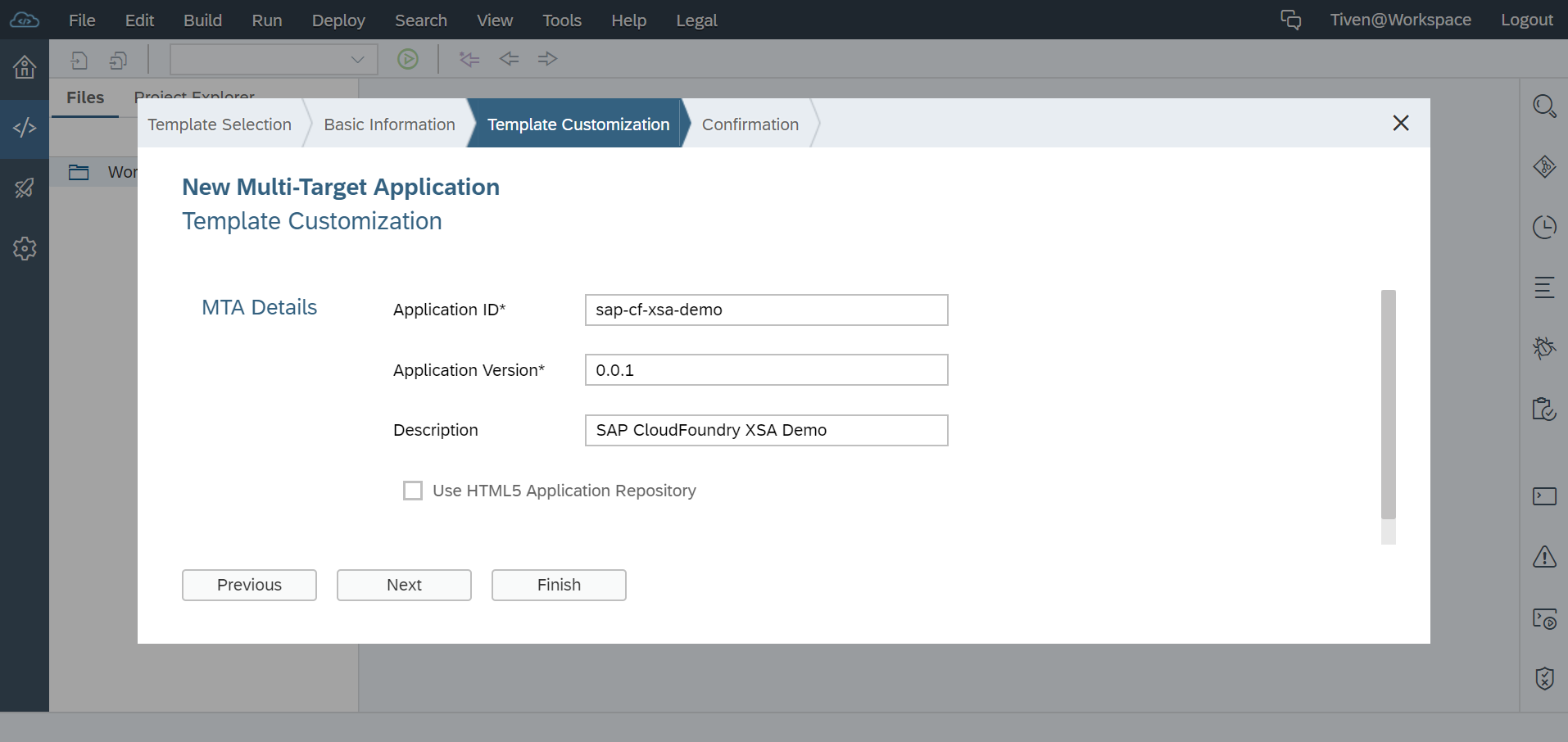This screenshot has width=1568, height=742.
Task: Click the green Run play icon
Action: point(408,59)
